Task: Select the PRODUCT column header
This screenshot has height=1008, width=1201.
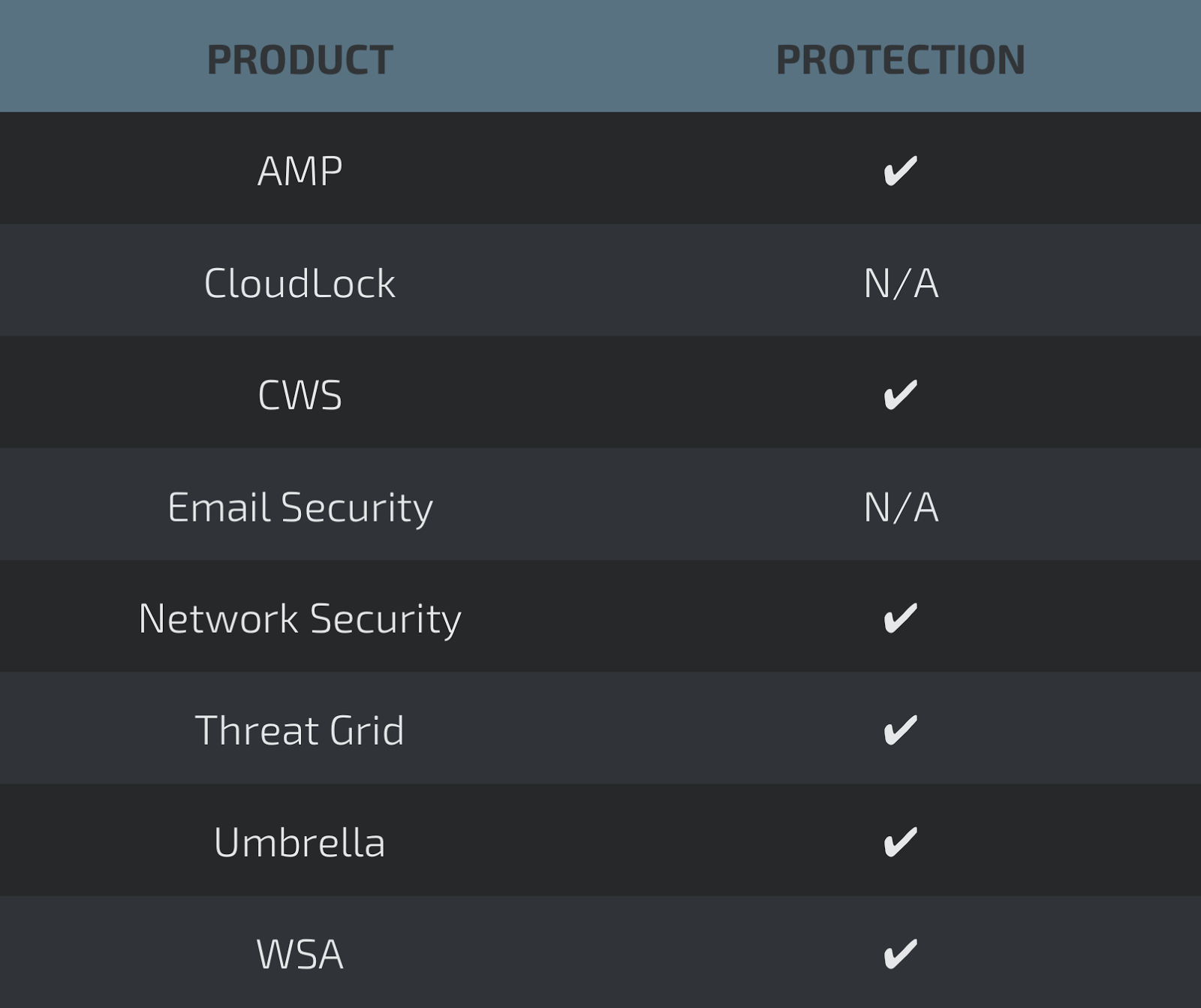Action: pyautogui.click(x=299, y=60)
